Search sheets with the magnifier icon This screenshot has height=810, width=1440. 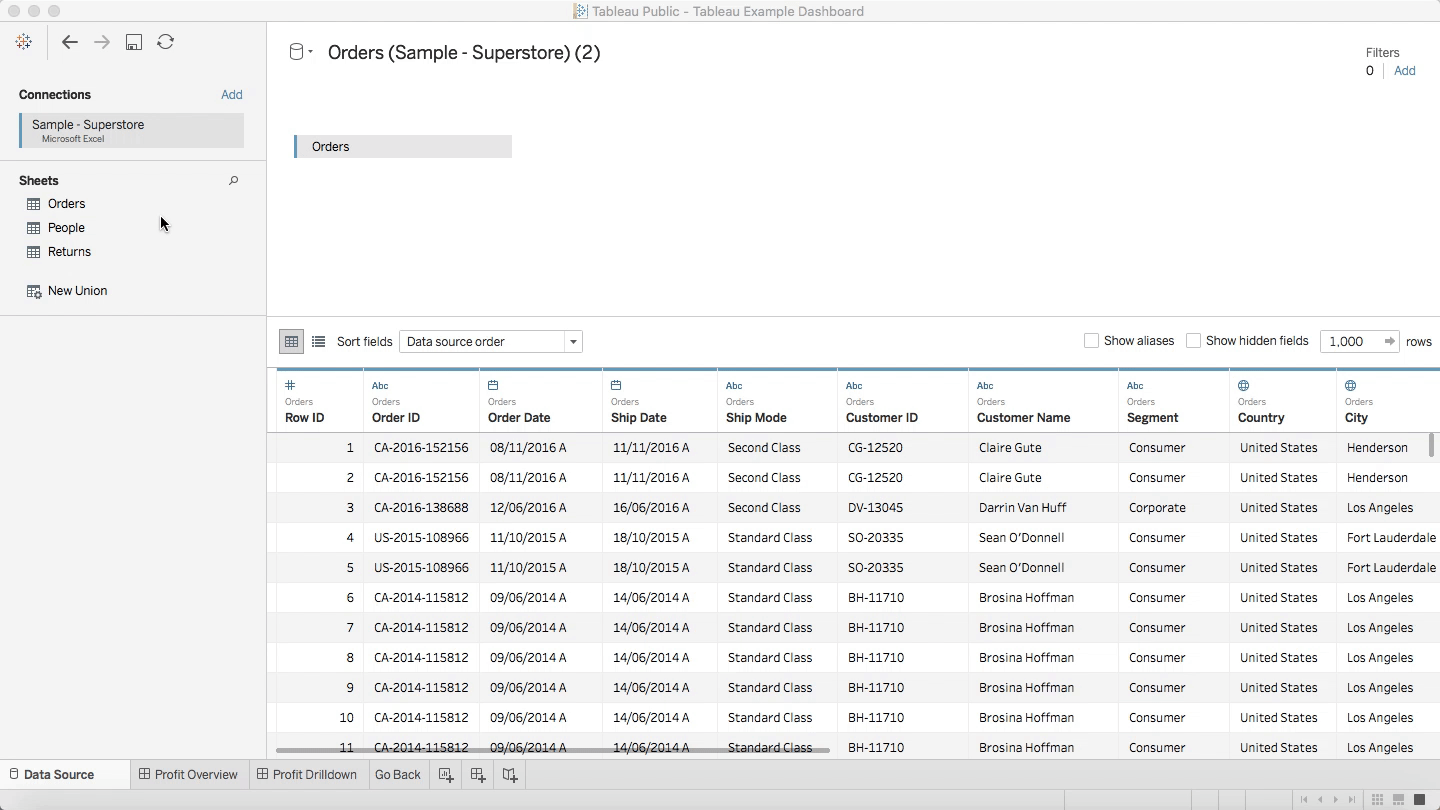click(234, 181)
